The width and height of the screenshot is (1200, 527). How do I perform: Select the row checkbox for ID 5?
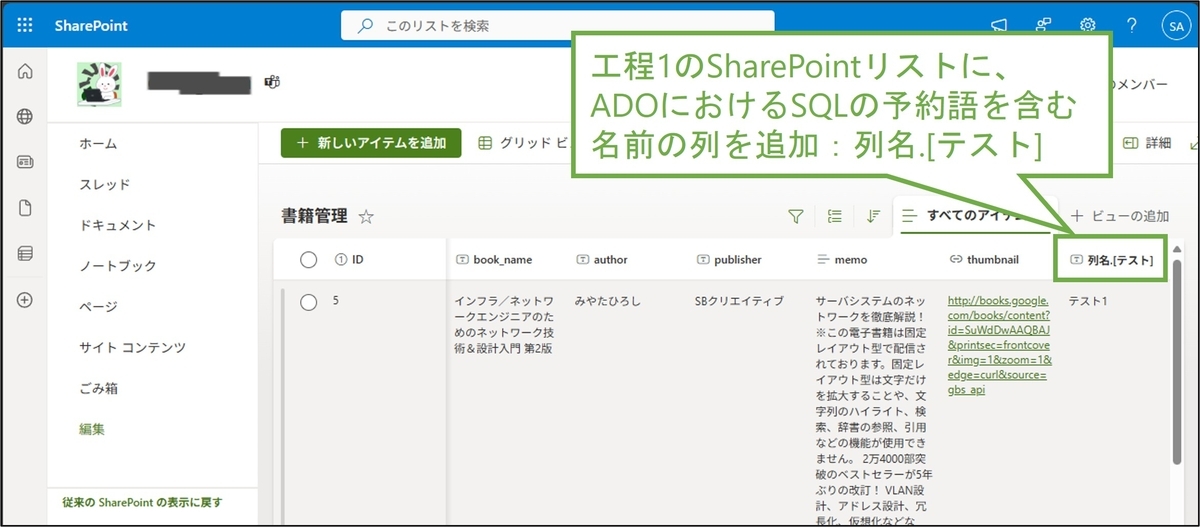[x=308, y=302]
